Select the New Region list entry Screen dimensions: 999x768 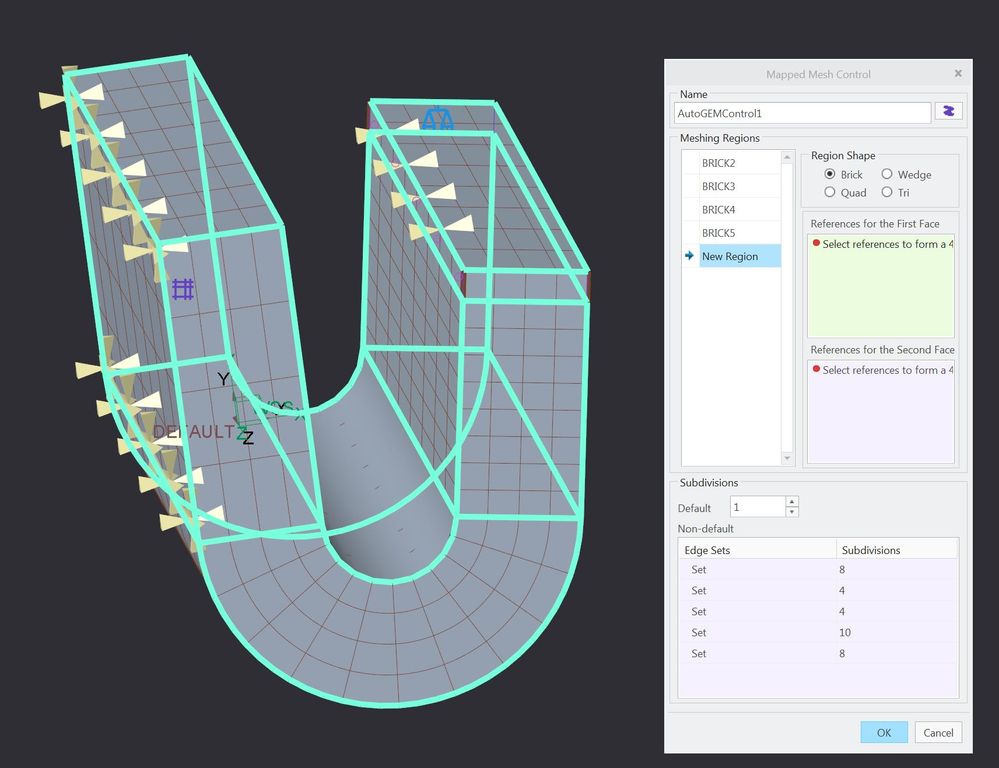point(729,256)
